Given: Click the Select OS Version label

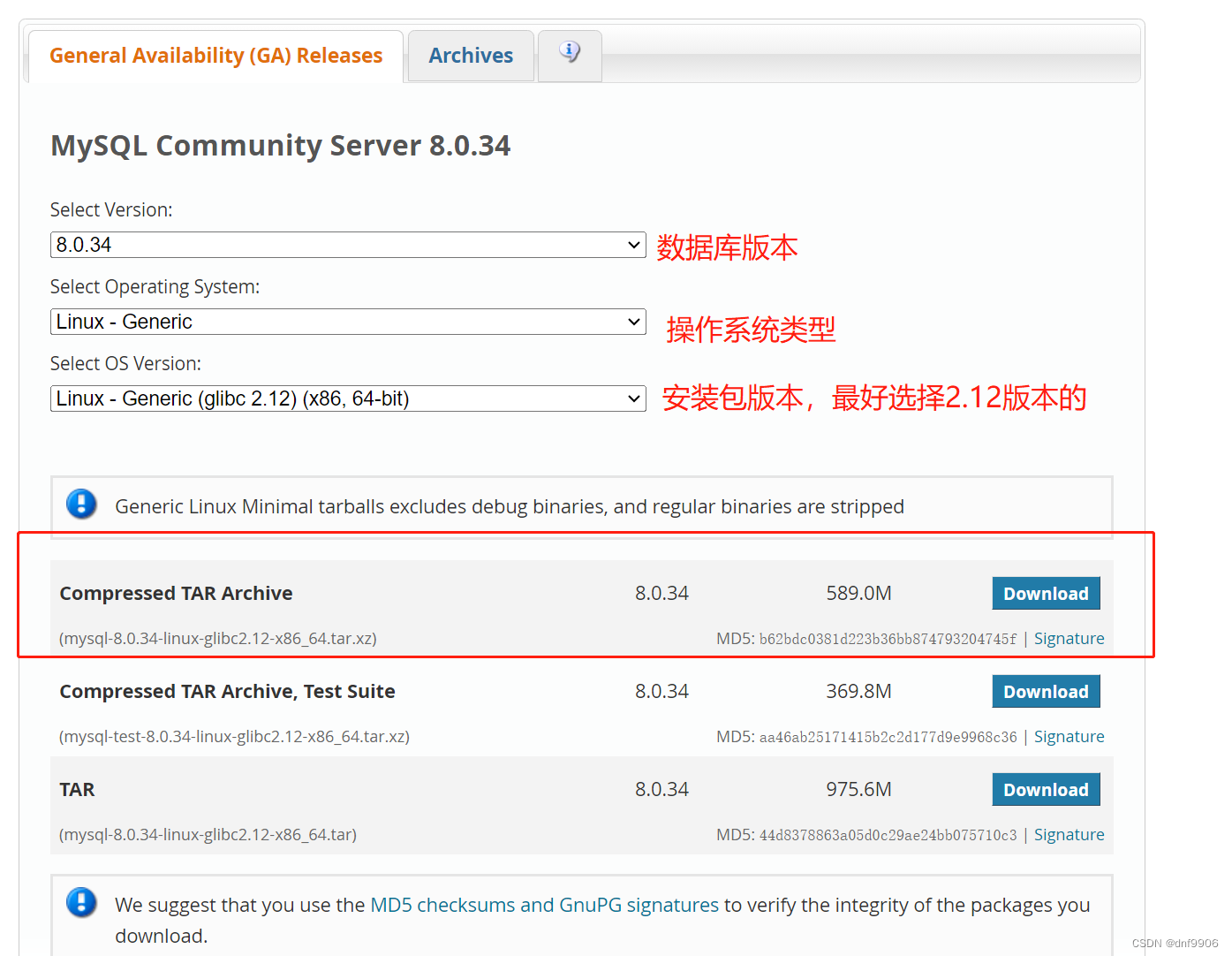Looking at the screenshot, I should pos(125,364).
